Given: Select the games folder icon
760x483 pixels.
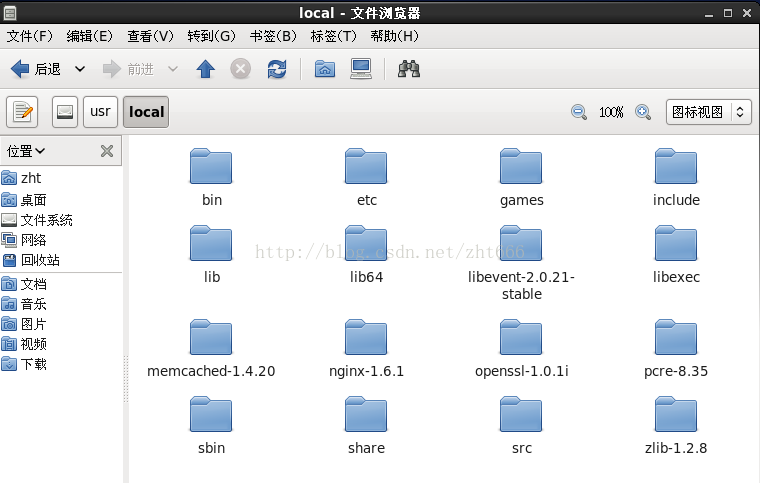Looking at the screenshot, I should (x=521, y=166).
